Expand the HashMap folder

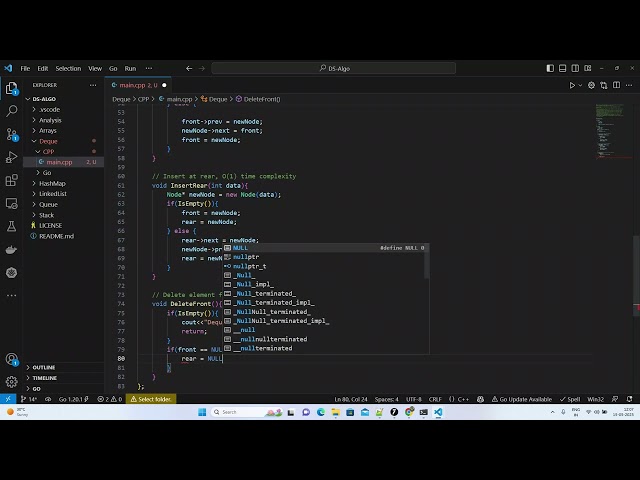[52, 183]
